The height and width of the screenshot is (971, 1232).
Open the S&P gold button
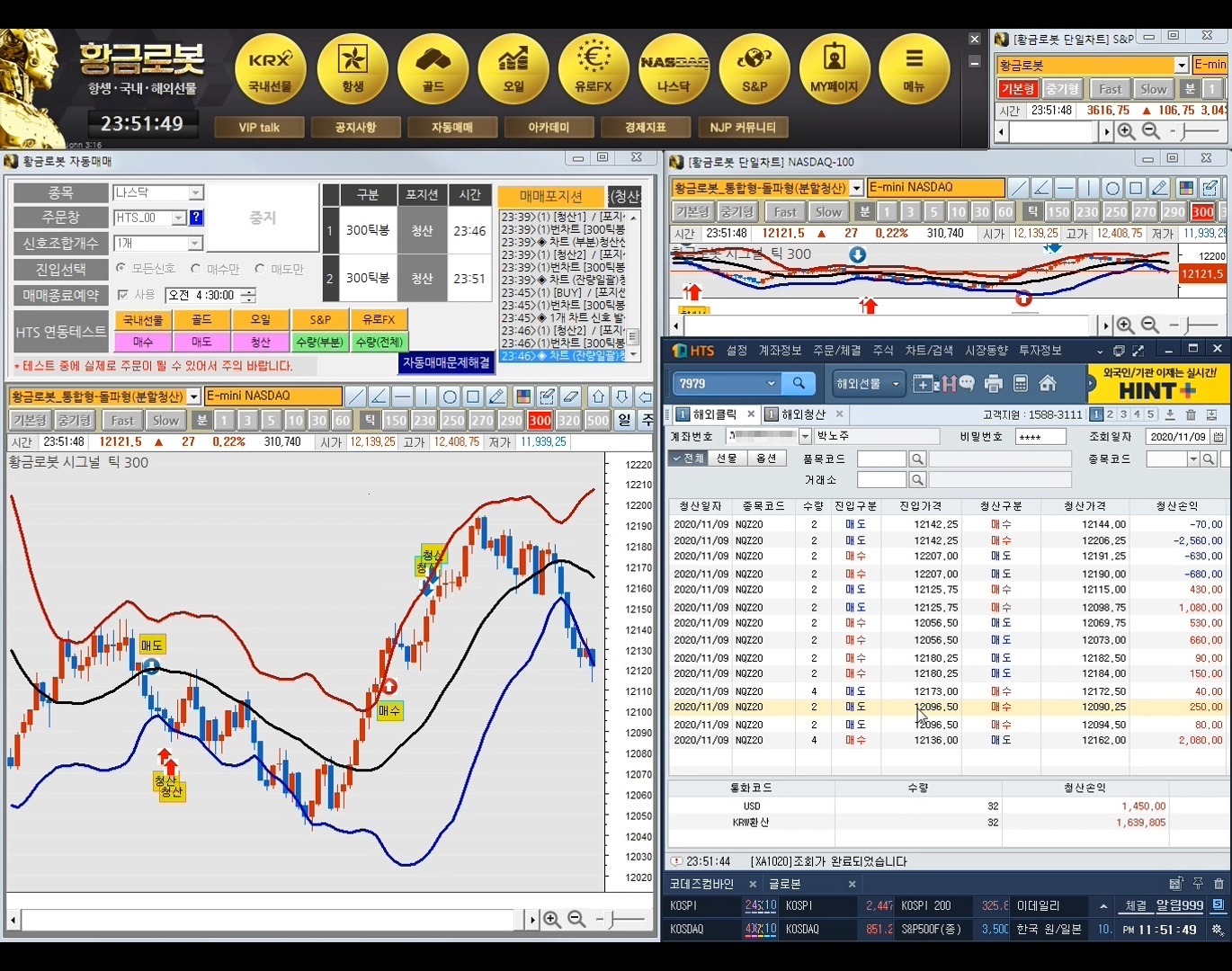(x=754, y=69)
